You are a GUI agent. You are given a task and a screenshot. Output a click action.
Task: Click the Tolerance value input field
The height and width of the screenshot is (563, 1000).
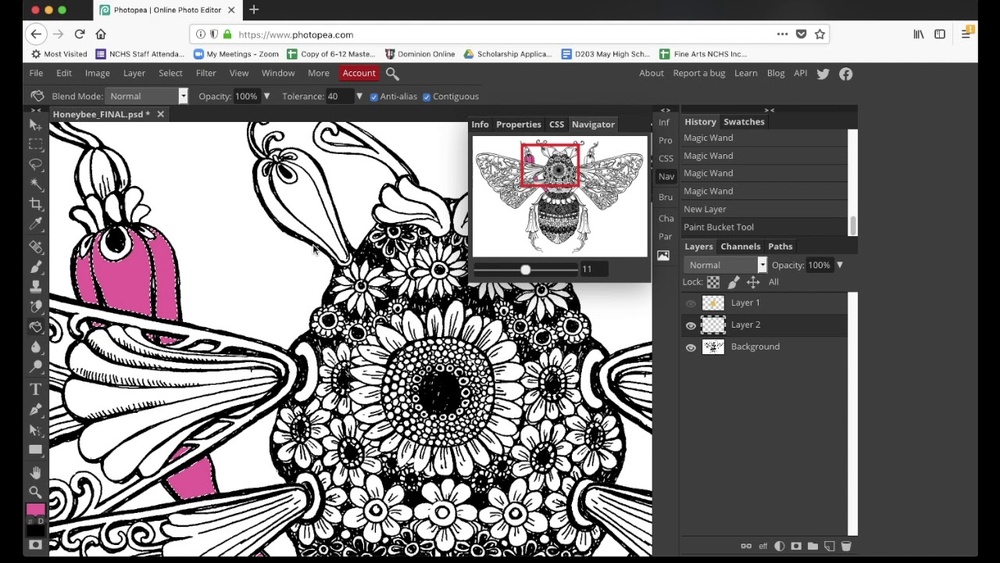339,96
